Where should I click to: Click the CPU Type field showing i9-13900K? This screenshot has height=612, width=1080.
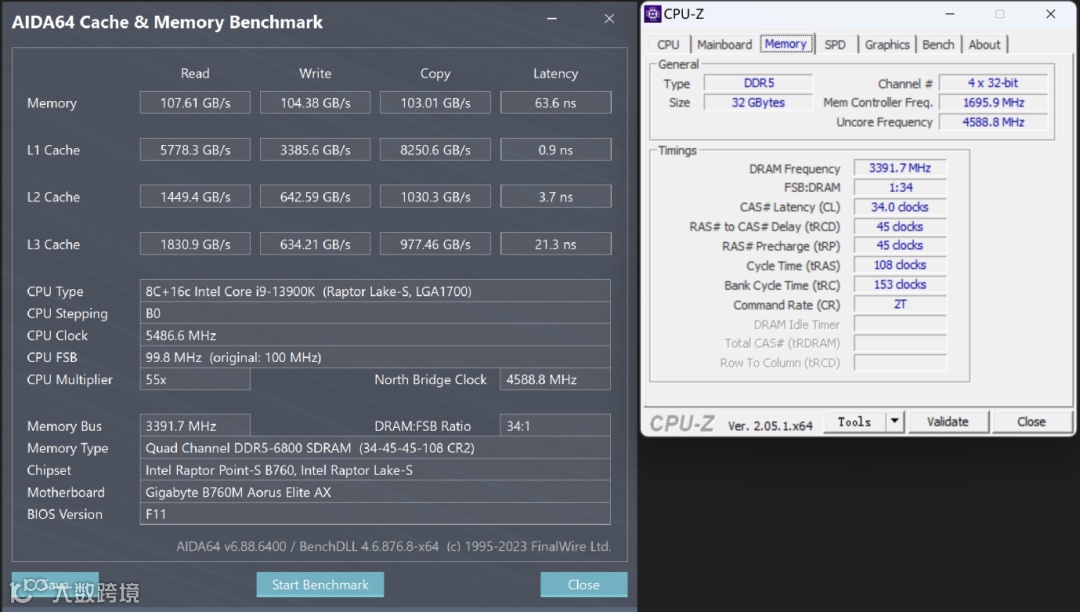[x=375, y=291]
